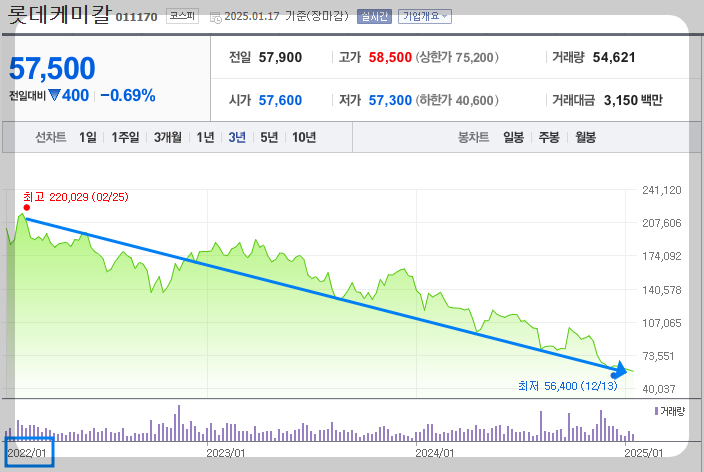Click the 상한가 75,200 text

457,57
